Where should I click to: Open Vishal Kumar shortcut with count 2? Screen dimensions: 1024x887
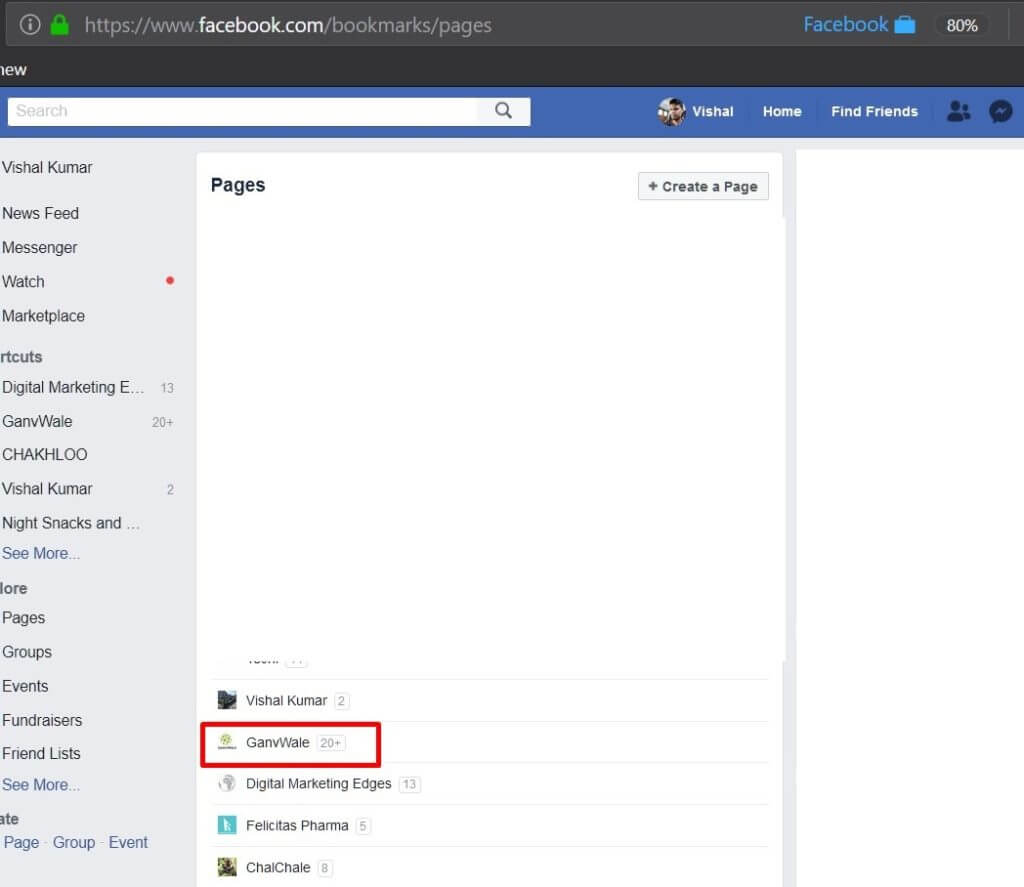(47, 489)
